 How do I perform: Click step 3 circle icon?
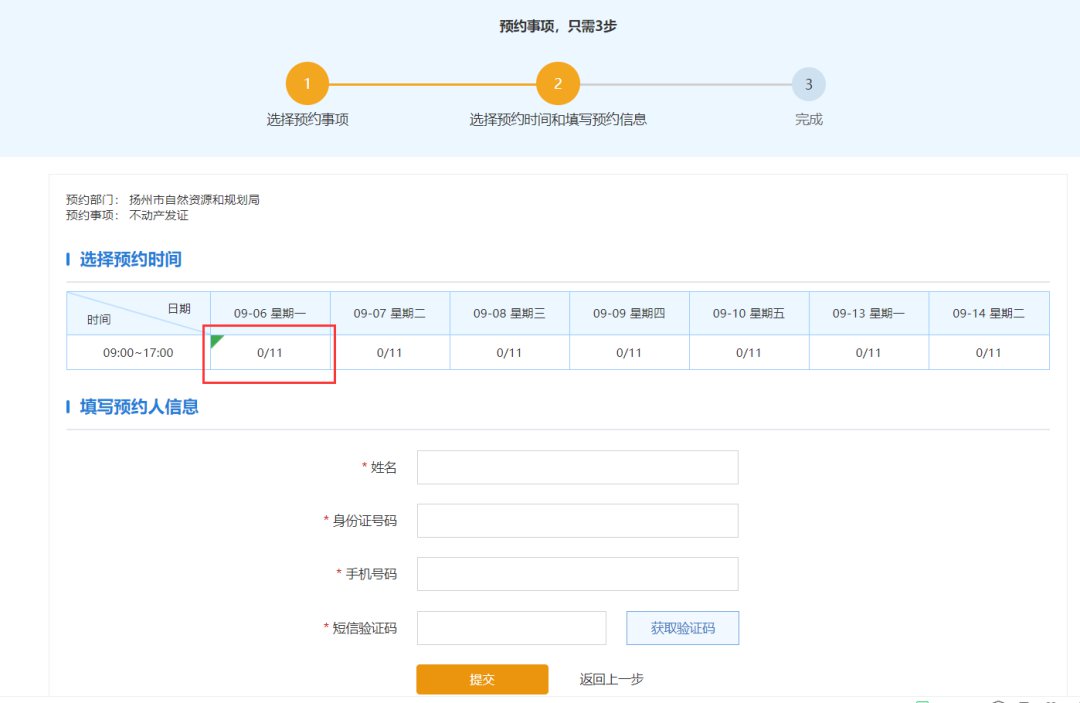(808, 85)
